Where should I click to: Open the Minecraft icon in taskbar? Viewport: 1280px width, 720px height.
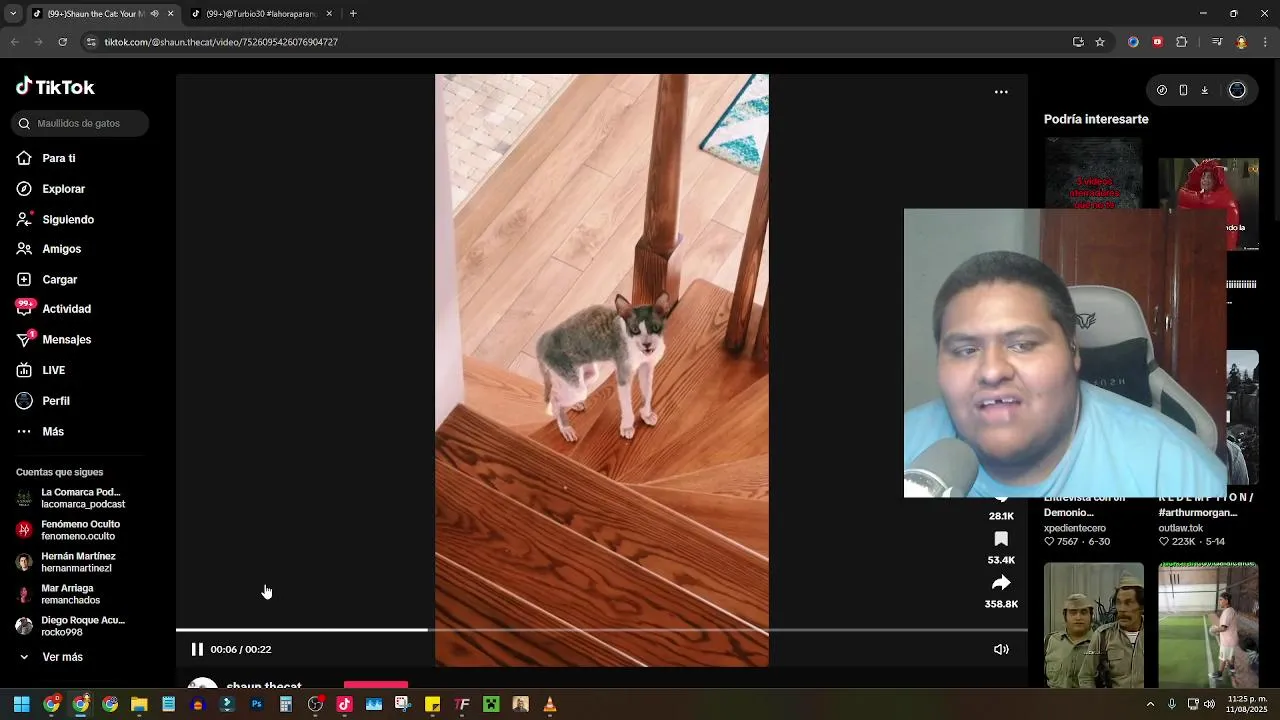pyautogui.click(x=491, y=704)
